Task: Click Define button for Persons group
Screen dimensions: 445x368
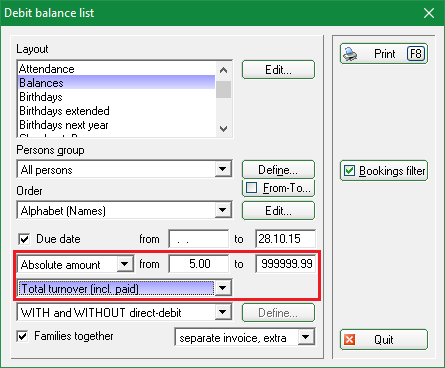Action: (278, 170)
